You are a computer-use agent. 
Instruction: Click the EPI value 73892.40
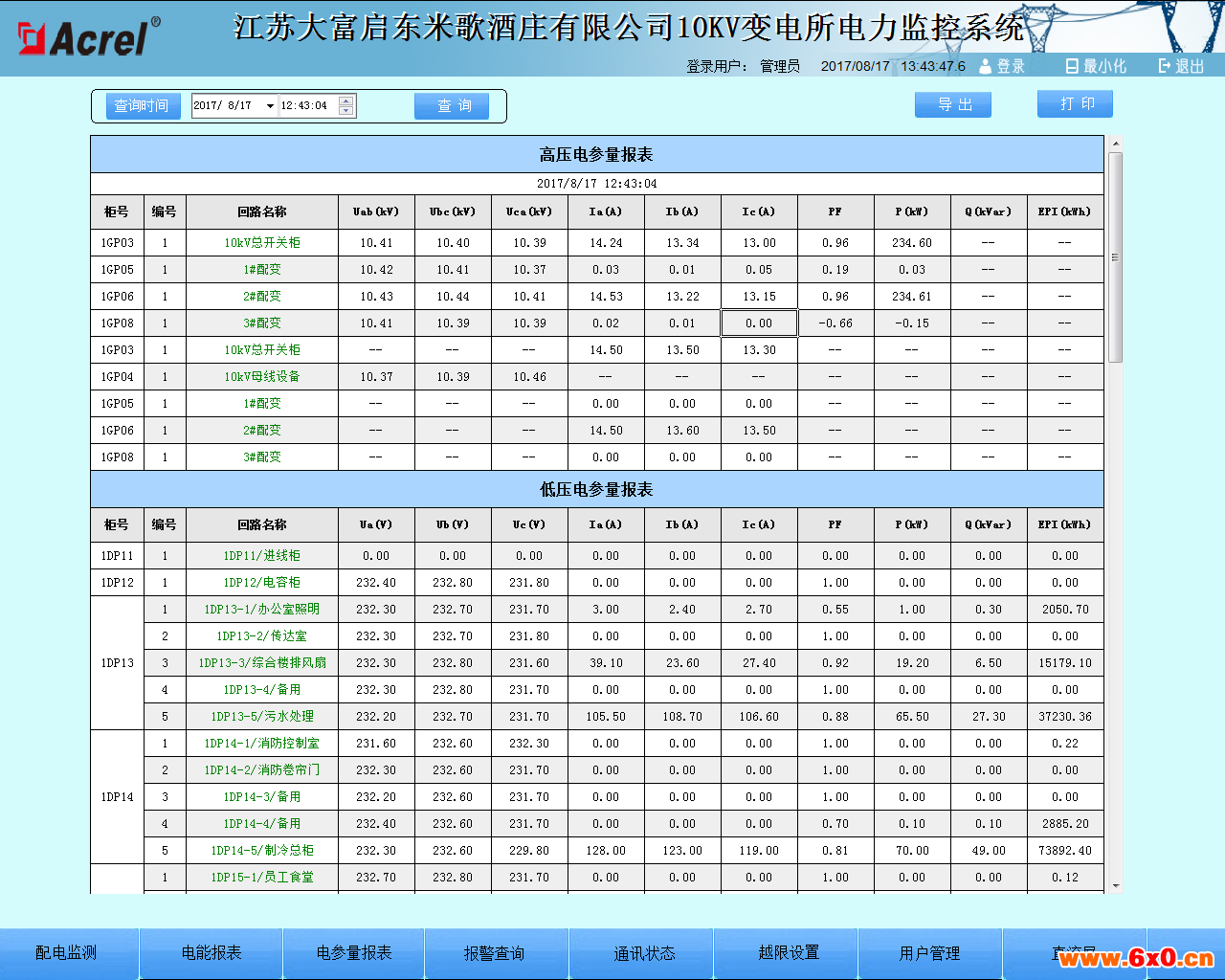pyautogui.click(x=1065, y=851)
